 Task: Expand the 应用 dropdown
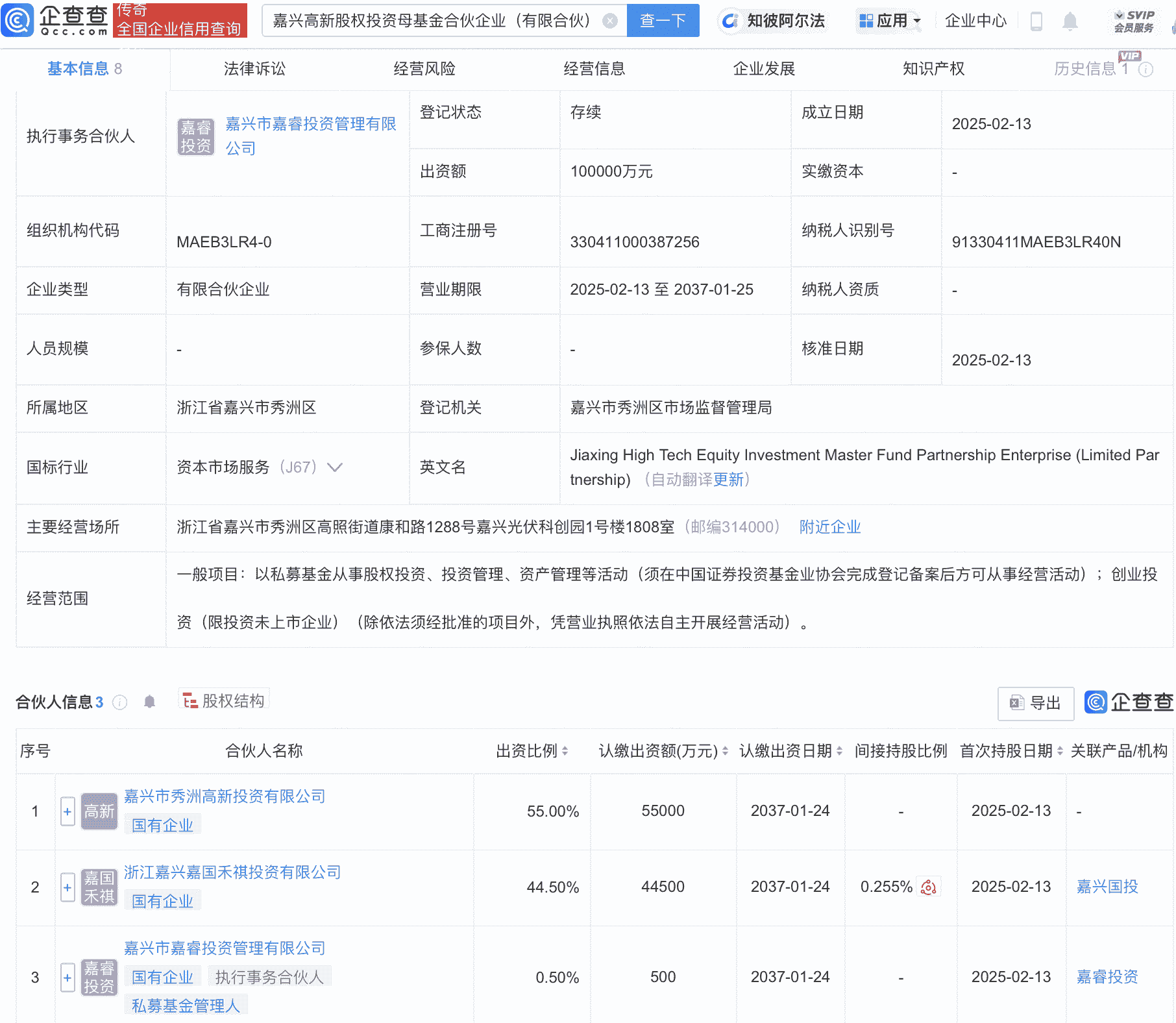click(x=889, y=21)
